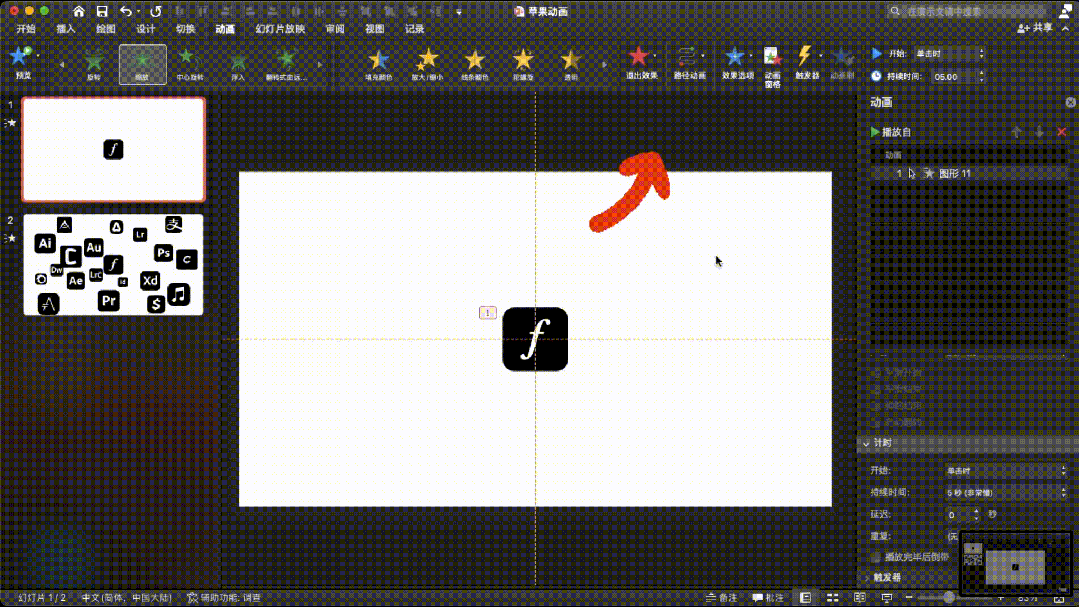Click the Home icon in title bar

79,11
